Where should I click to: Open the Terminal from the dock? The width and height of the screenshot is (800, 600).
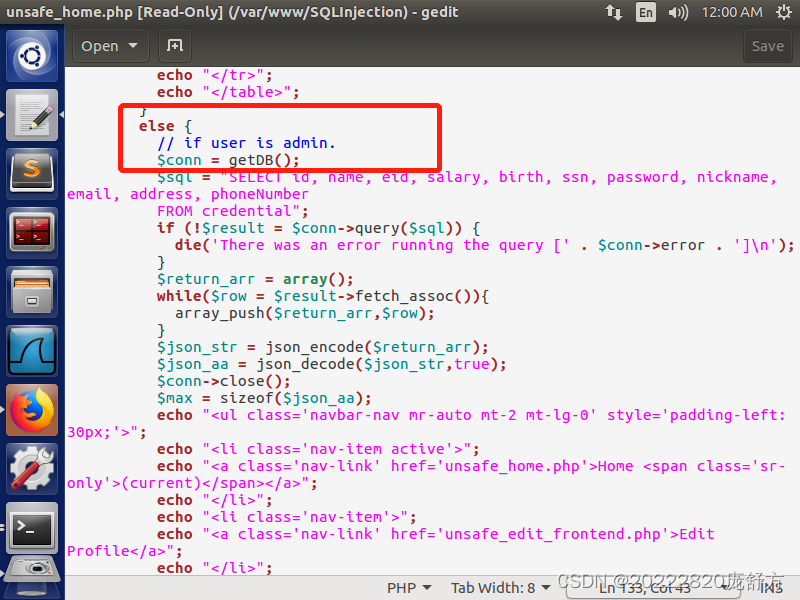coord(32,529)
